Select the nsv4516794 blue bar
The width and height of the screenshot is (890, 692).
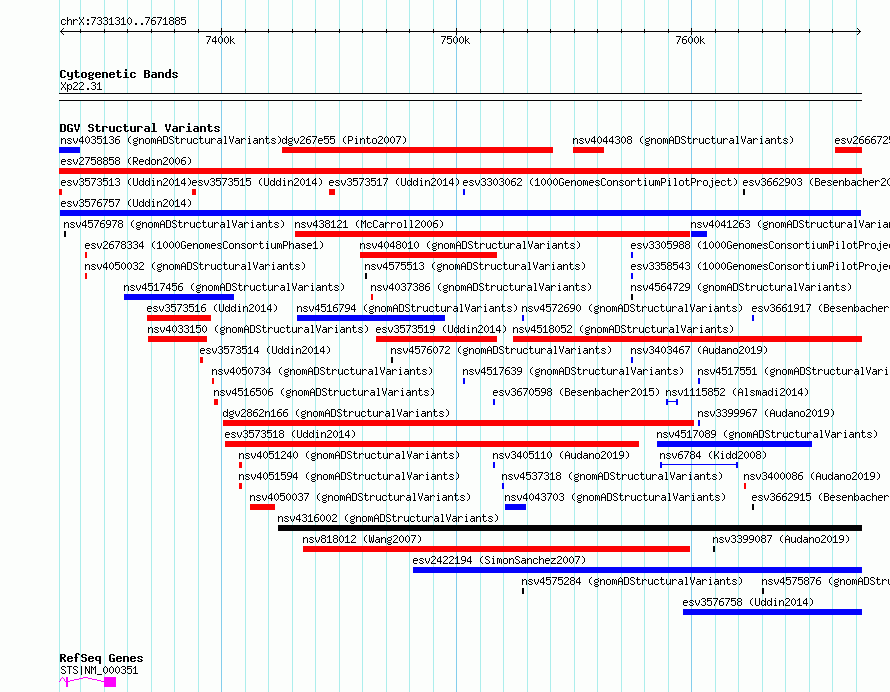[371, 318]
